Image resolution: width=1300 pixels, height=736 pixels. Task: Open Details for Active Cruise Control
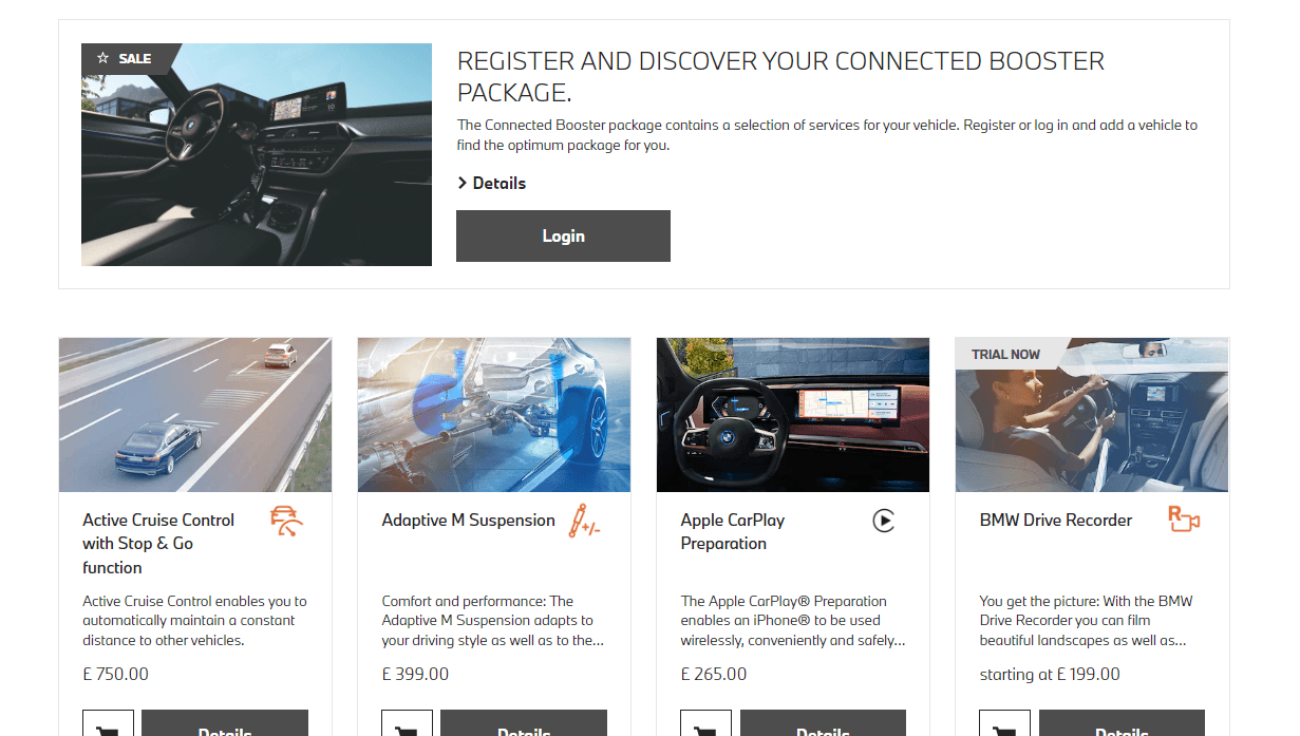[225, 724]
